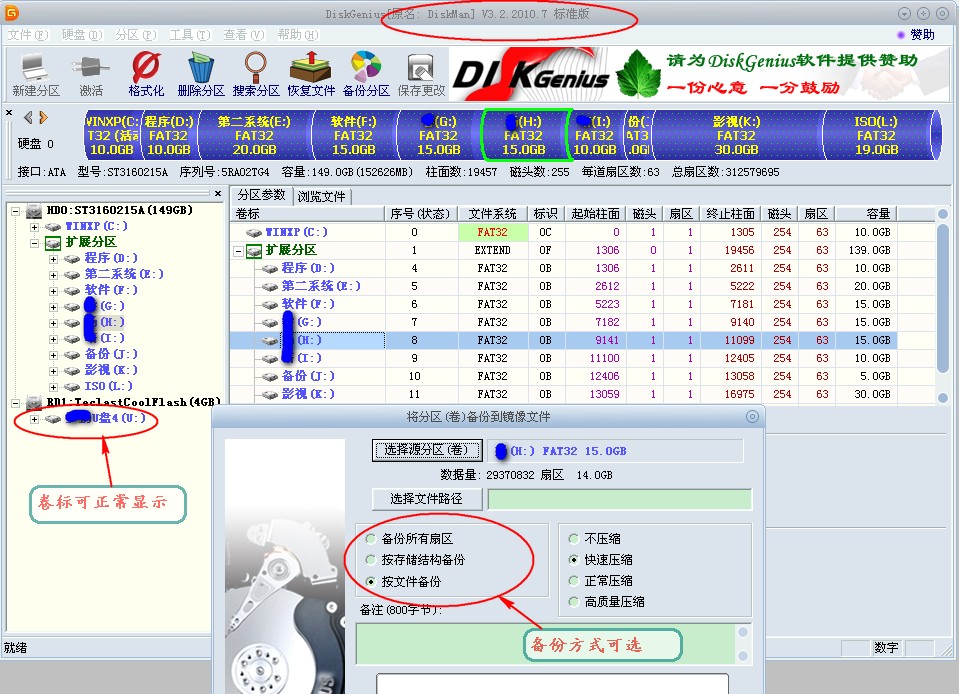Select 正常压缩 compression option
This screenshot has width=959, height=694.
(x=573, y=581)
